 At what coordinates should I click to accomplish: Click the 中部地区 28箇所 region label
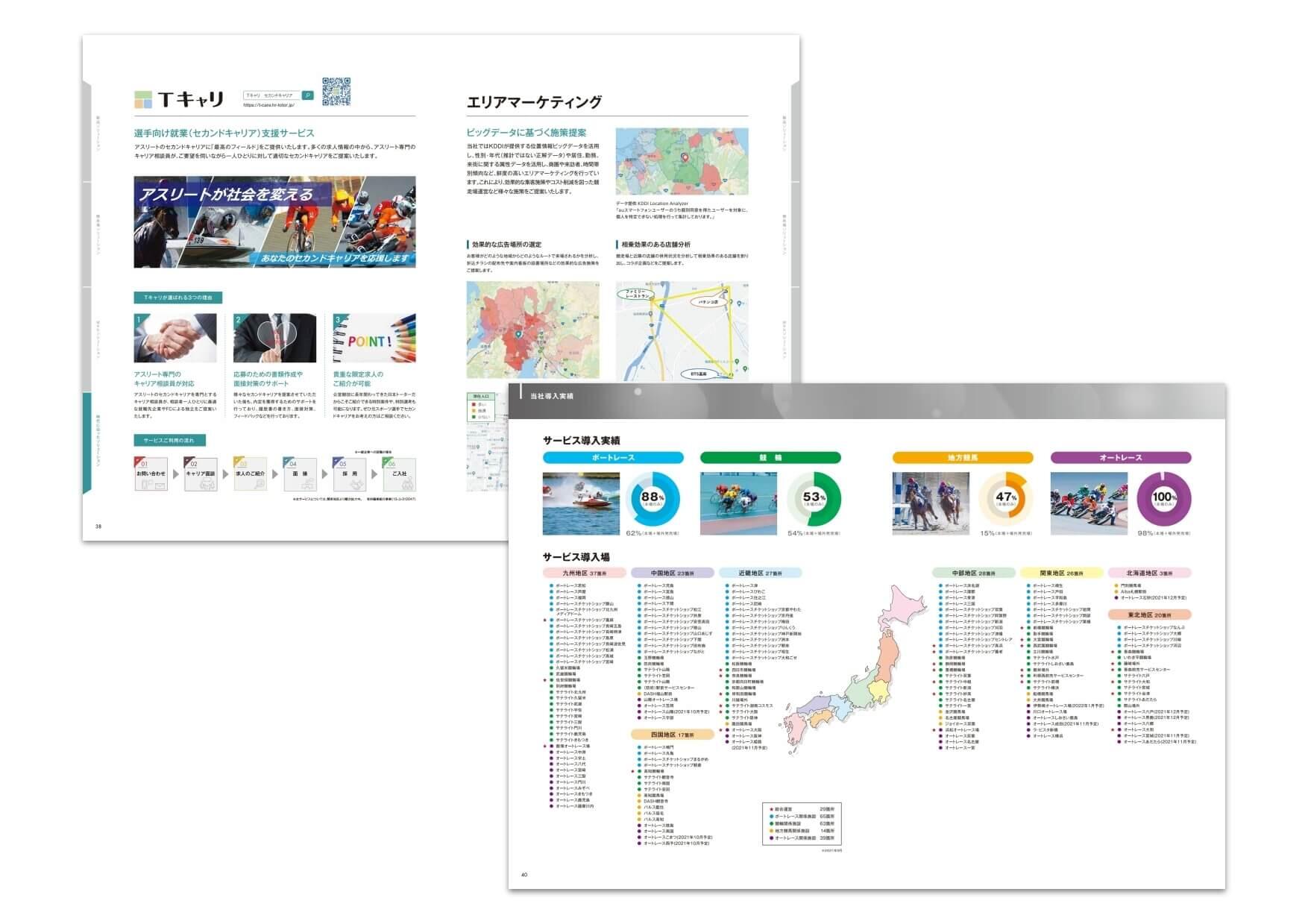974,573
